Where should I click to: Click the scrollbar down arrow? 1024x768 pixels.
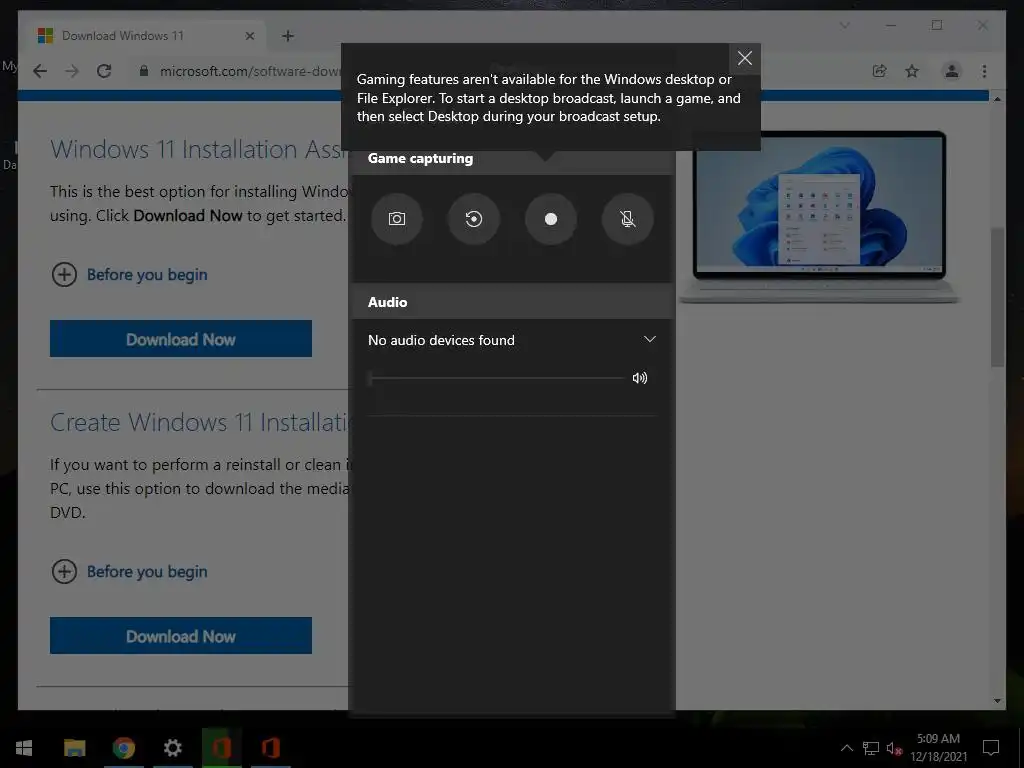pos(997,701)
